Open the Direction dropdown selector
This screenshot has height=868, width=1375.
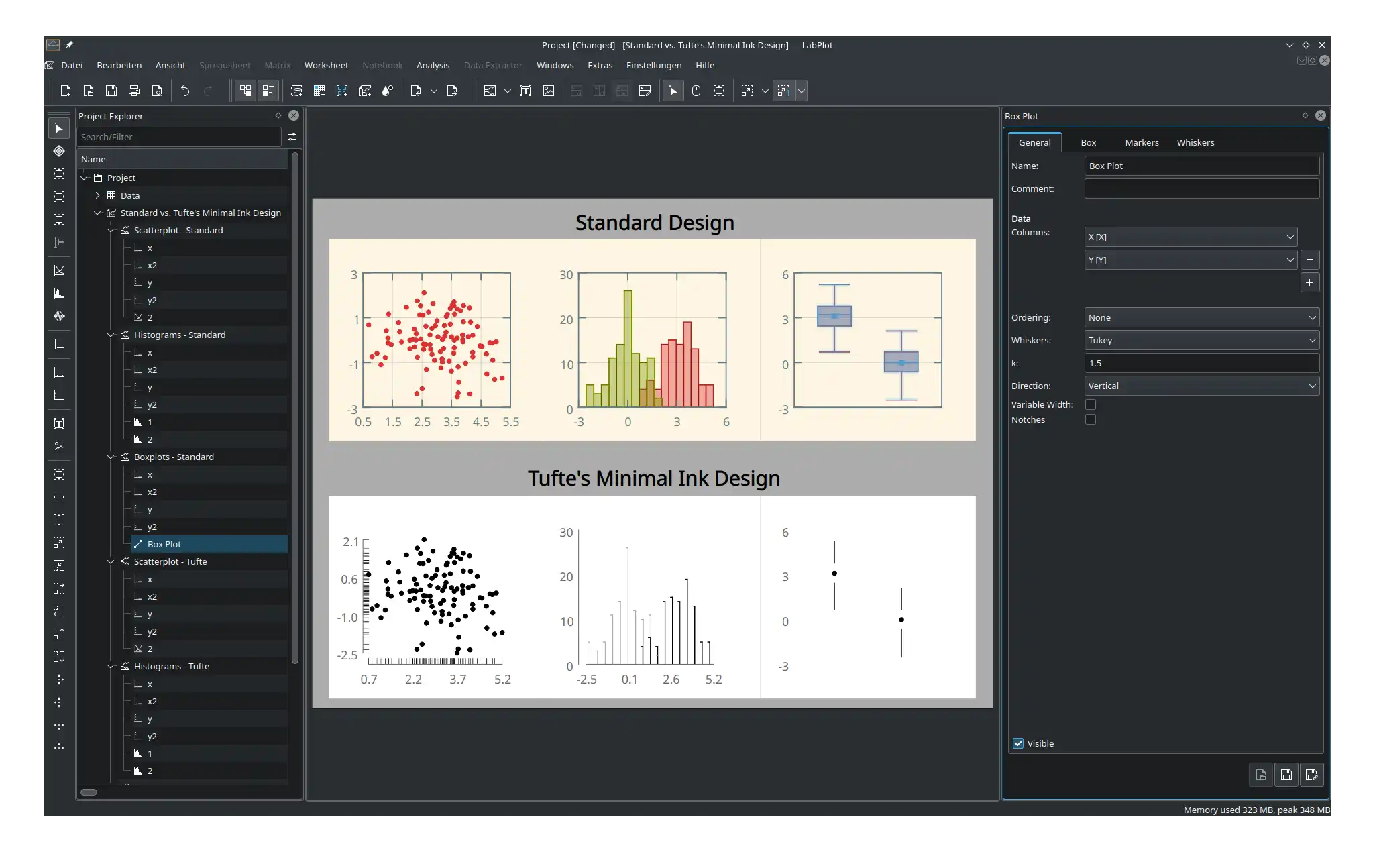(x=1200, y=385)
